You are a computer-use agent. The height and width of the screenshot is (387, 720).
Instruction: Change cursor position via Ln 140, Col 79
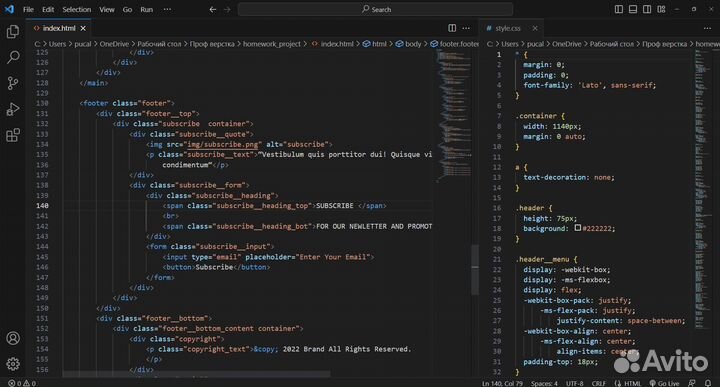tap(502, 383)
